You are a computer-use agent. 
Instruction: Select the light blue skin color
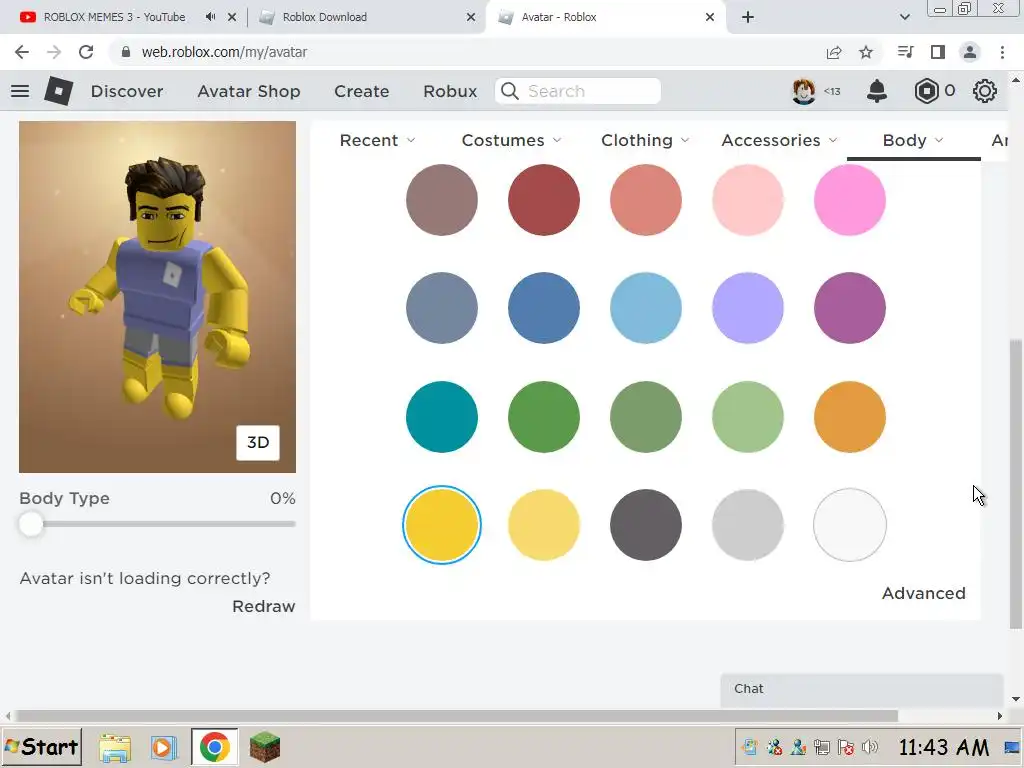[646, 308]
